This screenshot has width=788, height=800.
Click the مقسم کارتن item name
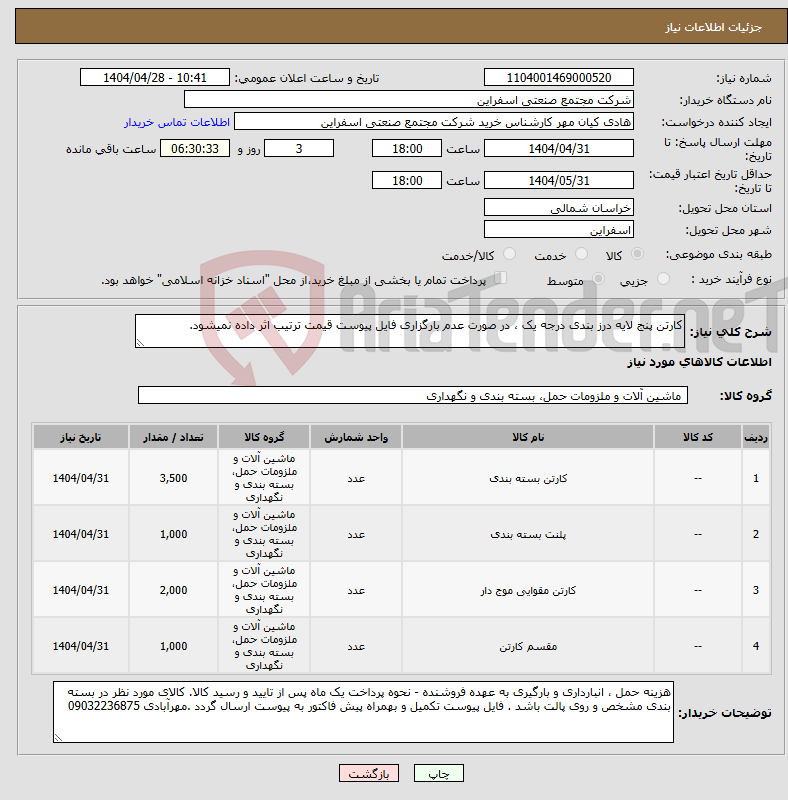(x=528, y=646)
